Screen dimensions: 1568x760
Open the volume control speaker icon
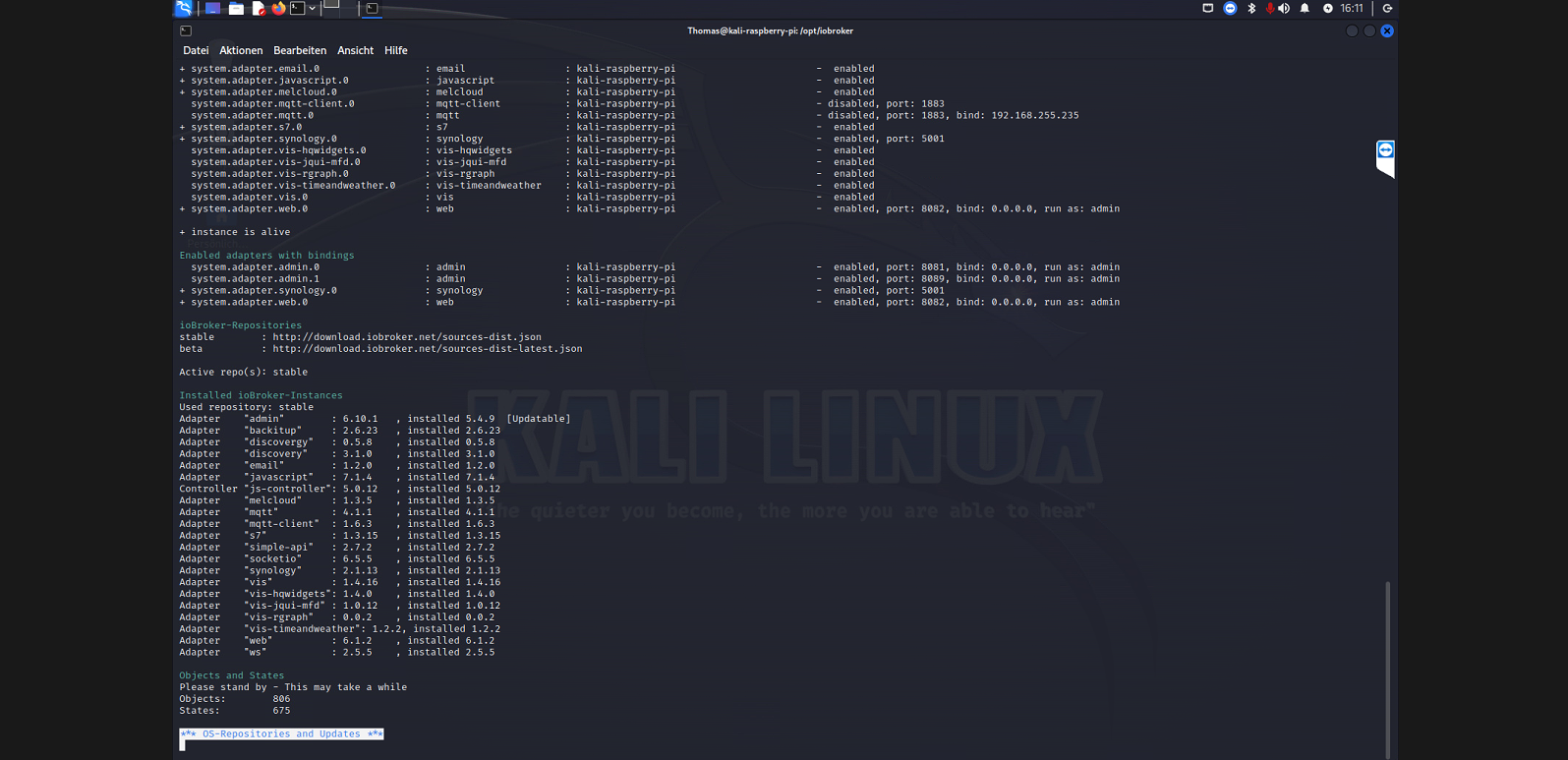(1284, 8)
